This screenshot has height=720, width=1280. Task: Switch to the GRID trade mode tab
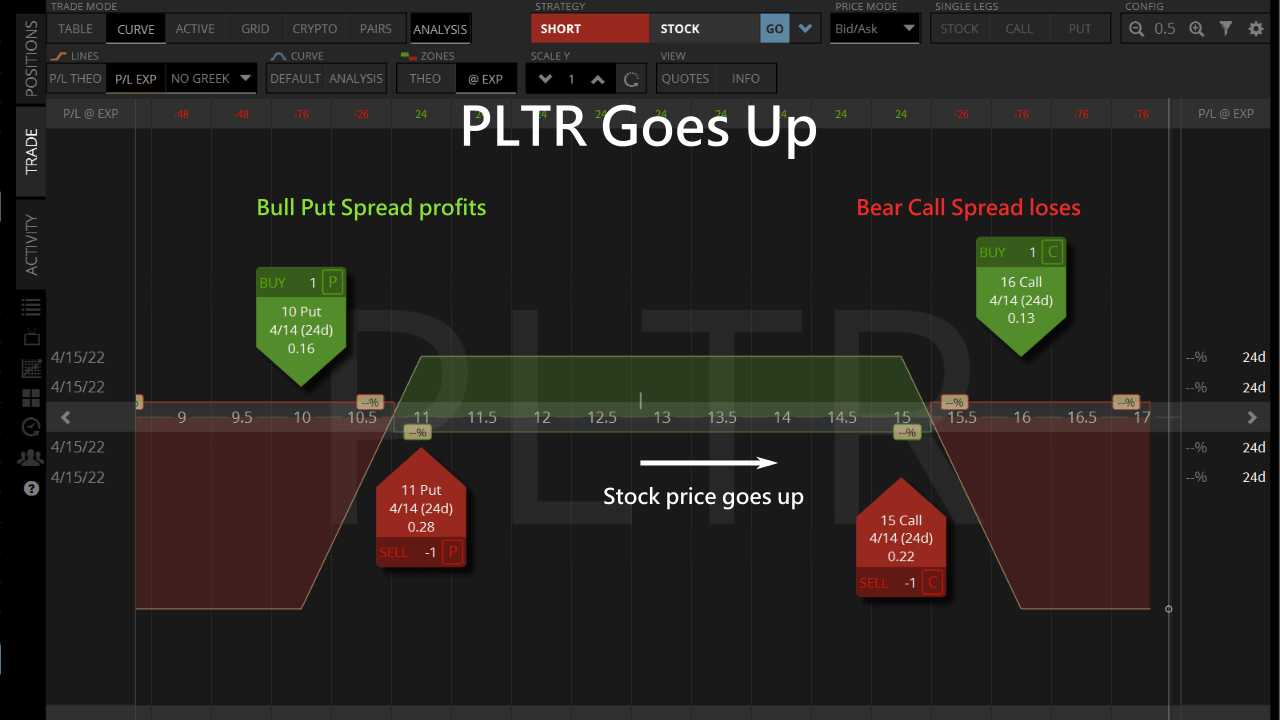tap(255, 29)
